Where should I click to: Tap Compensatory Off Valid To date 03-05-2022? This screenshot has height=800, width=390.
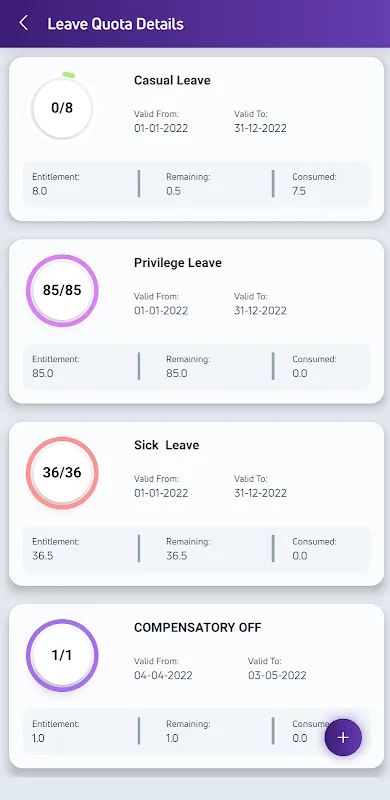[277, 676]
